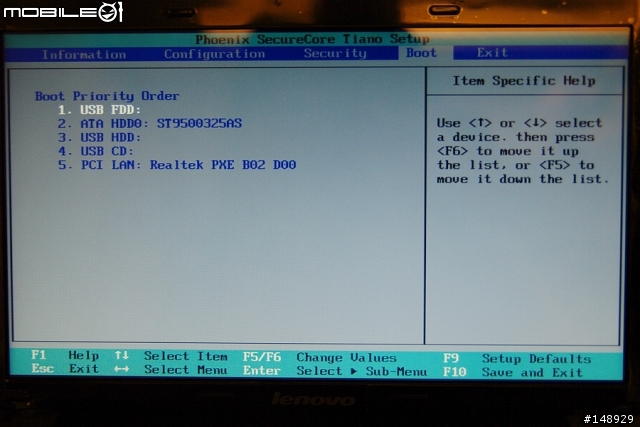Viewport: 640px width, 427px height.
Task: Click the F5/F6 key label
Action: click(x=262, y=357)
